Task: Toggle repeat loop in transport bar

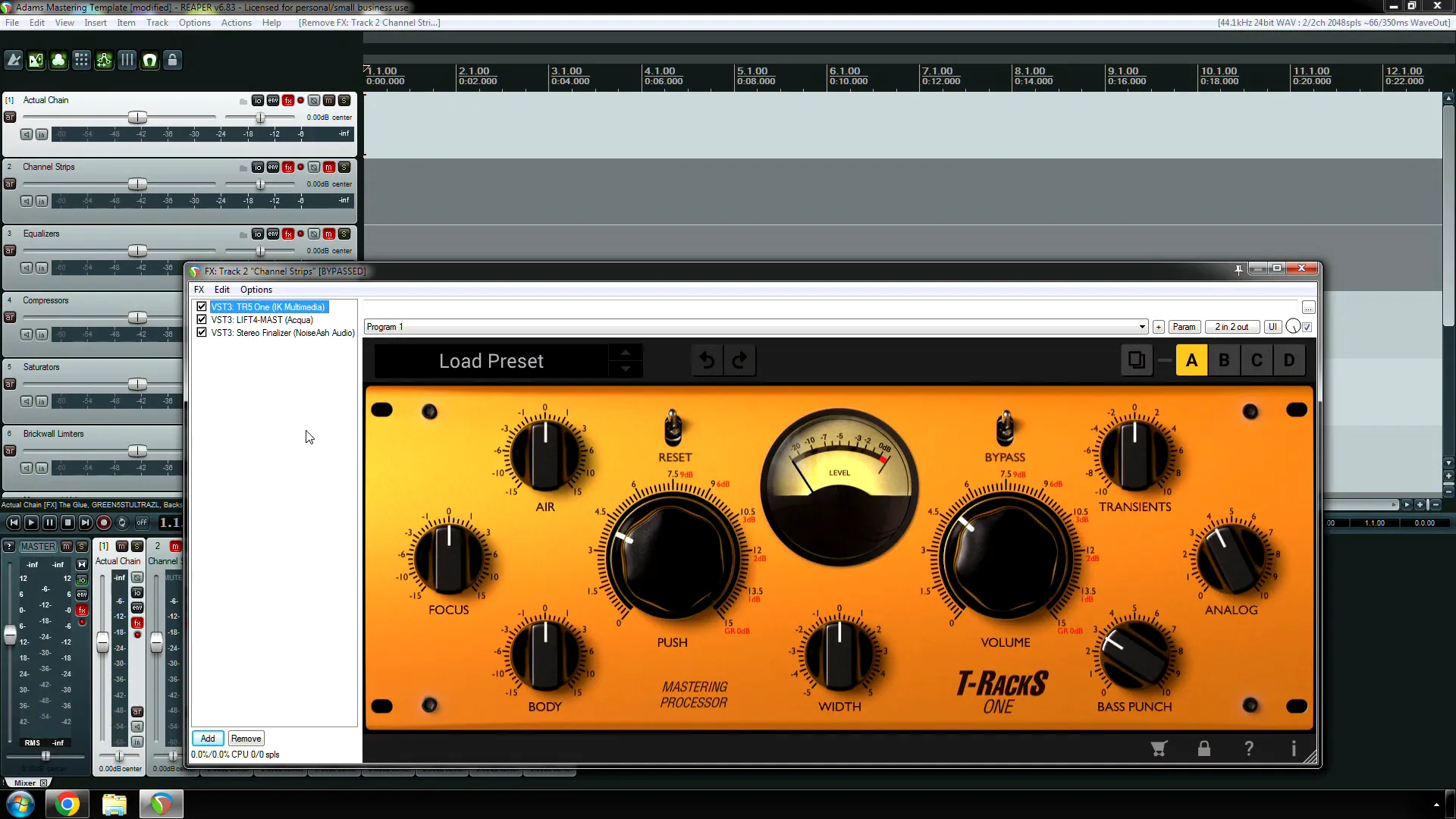Action: click(122, 522)
